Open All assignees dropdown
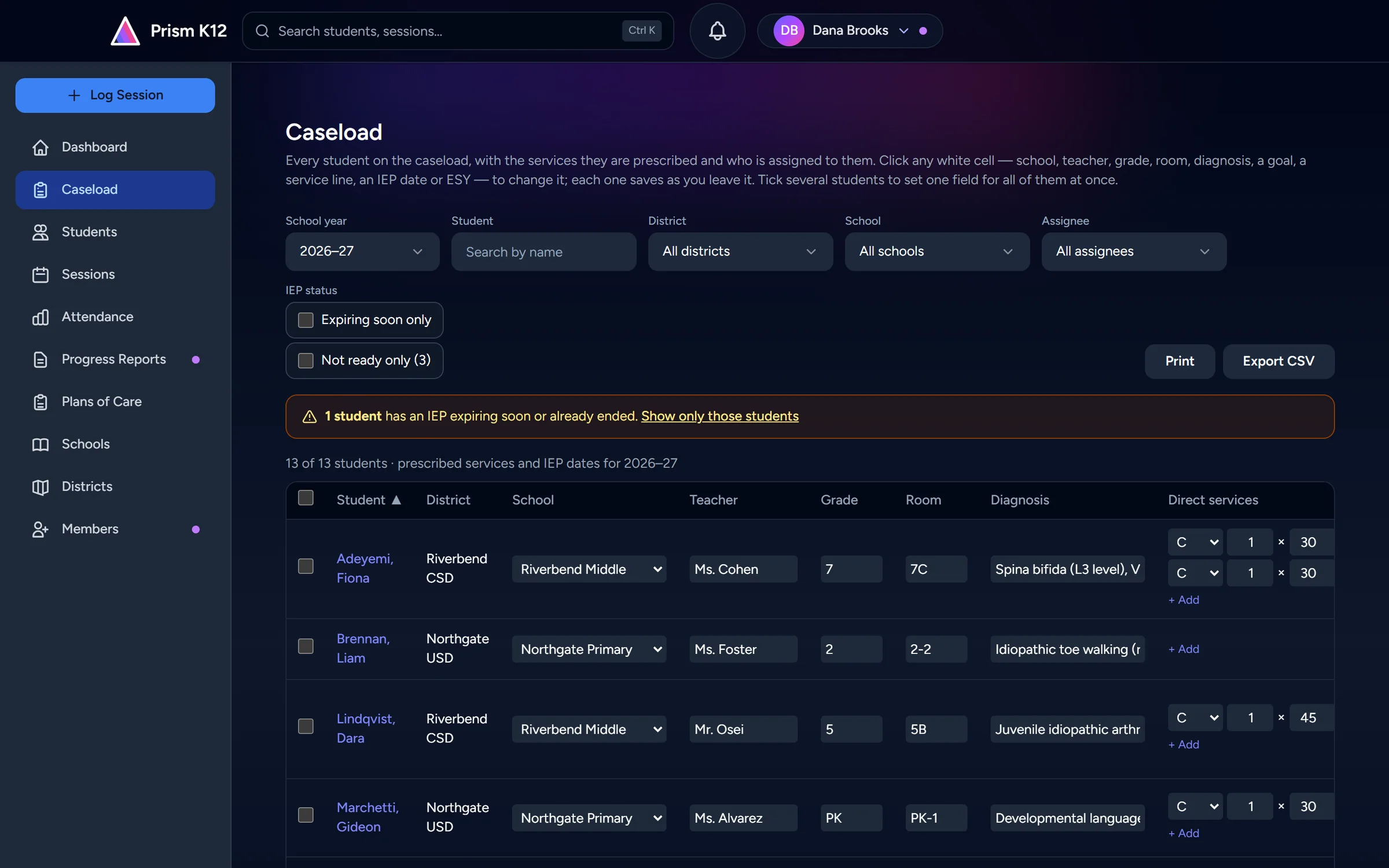The width and height of the screenshot is (1389, 868). pos(1134,252)
